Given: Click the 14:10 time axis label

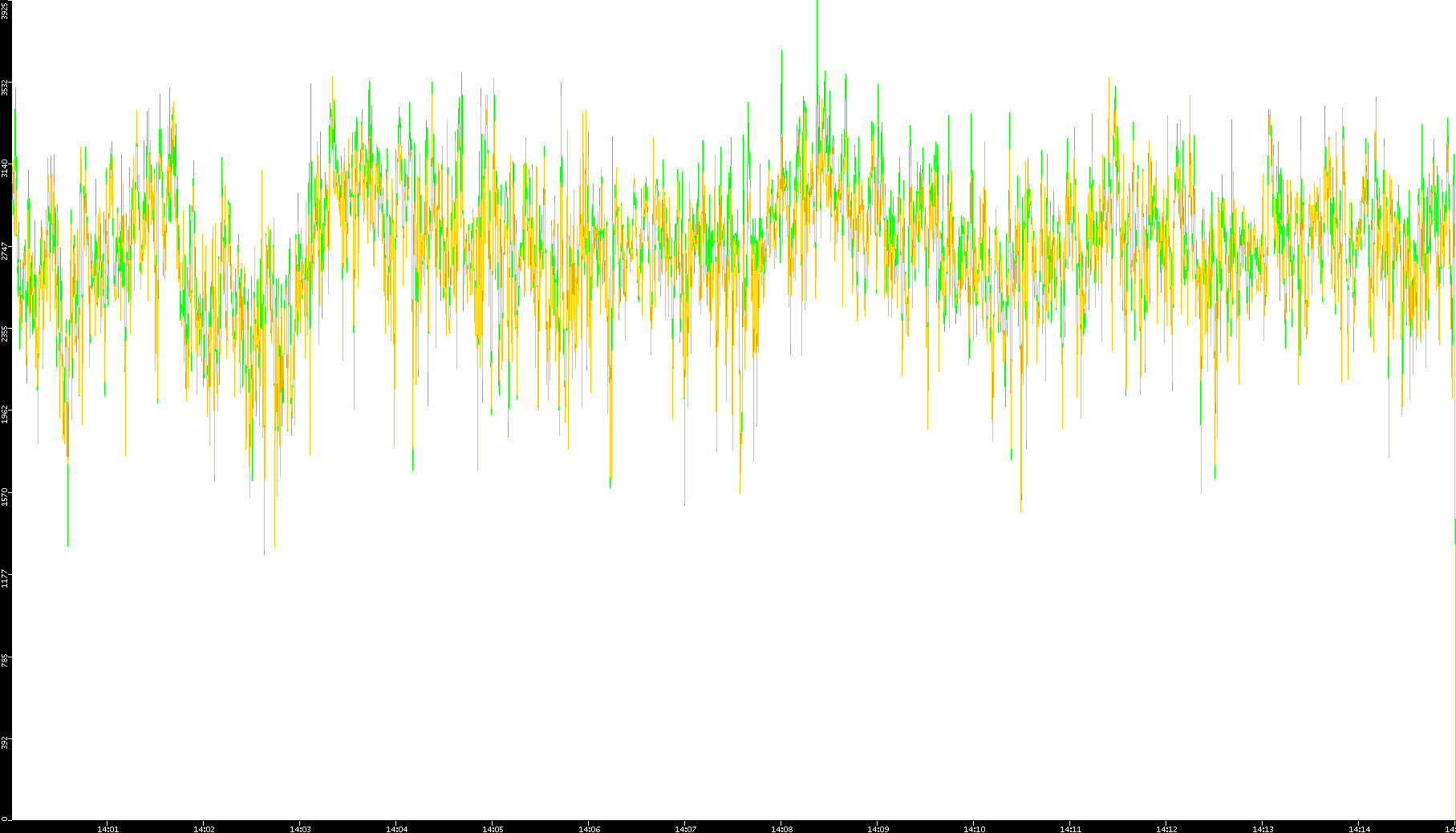Looking at the screenshot, I should click(974, 829).
